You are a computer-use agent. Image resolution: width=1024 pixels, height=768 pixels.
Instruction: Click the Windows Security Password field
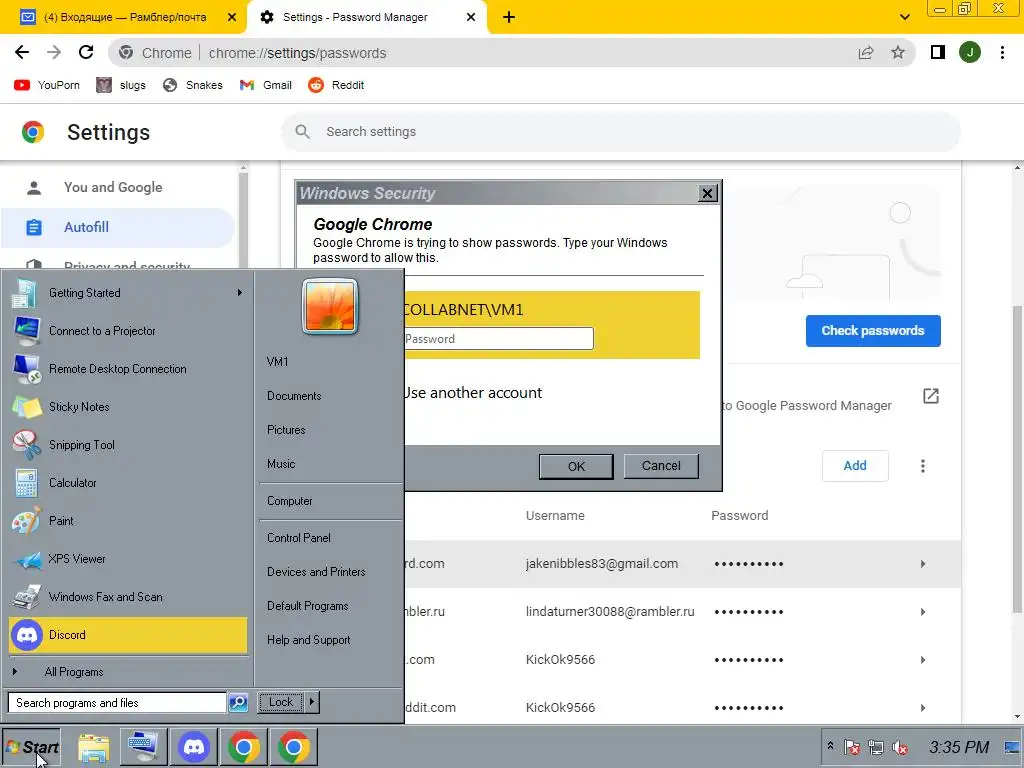[x=499, y=338]
